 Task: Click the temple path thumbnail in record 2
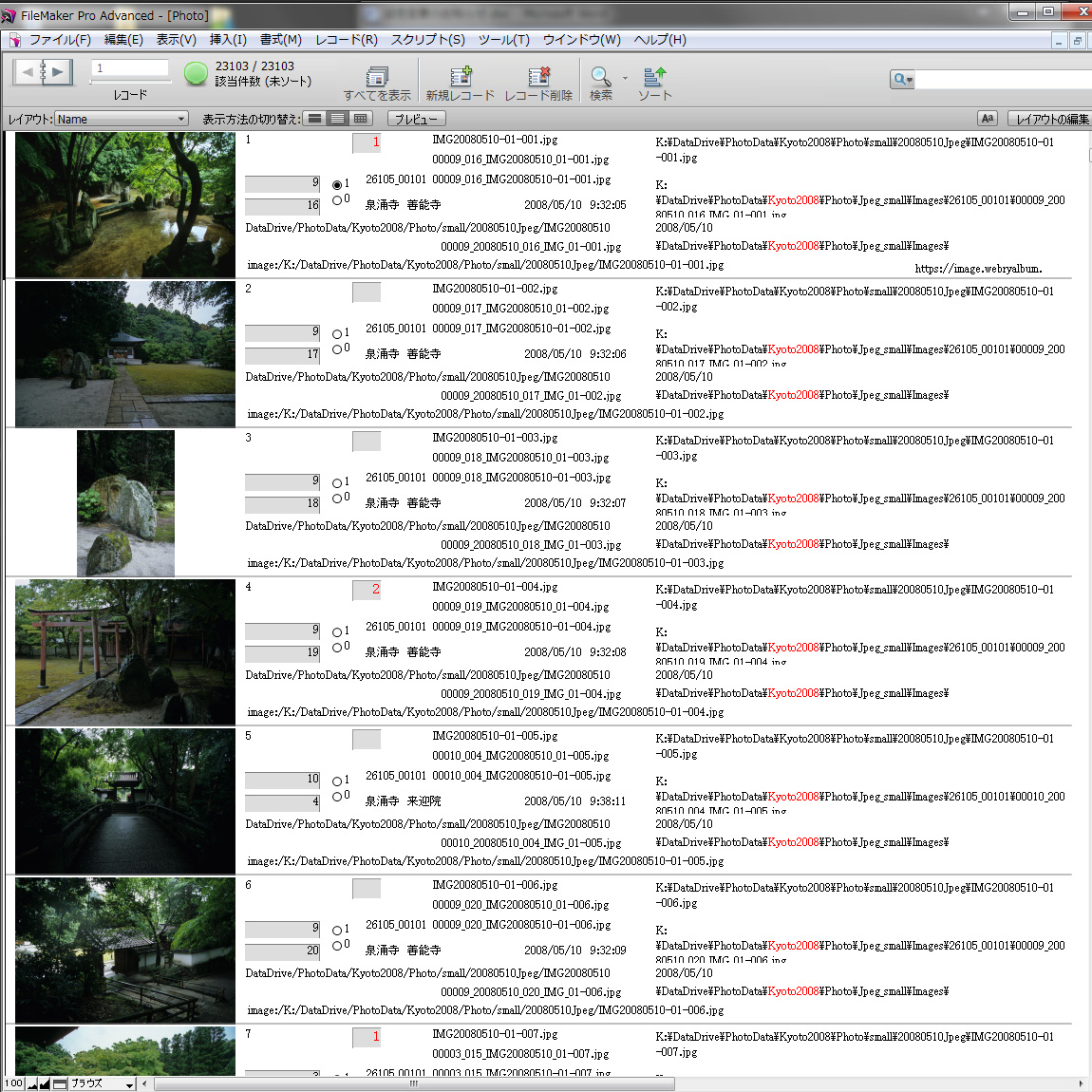[x=125, y=354]
